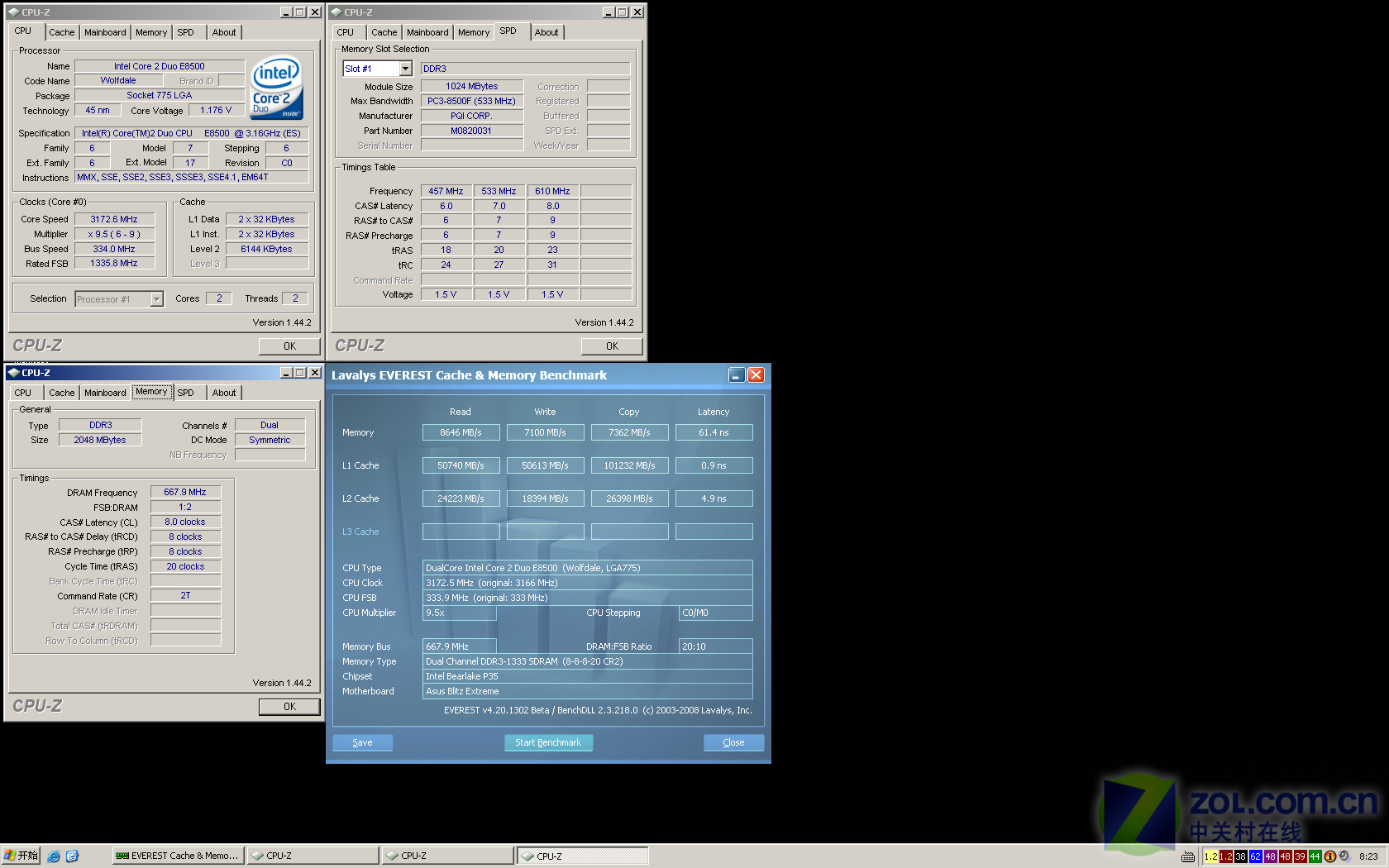The height and width of the screenshot is (868, 1389).
Task: Click the second quick launch icon beside Internet Explorer
Action: pos(72,856)
